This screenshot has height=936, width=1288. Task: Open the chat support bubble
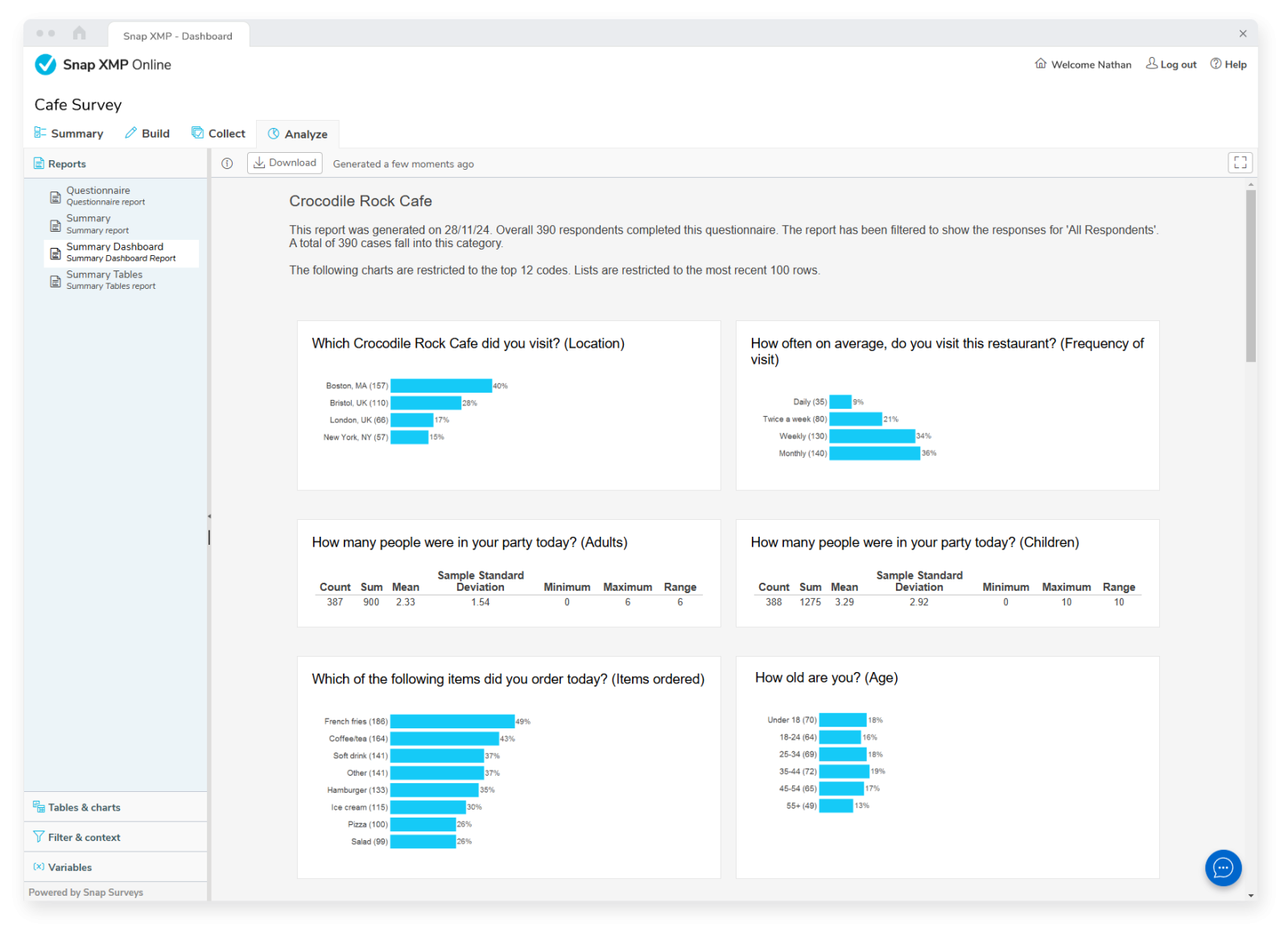[x=1223, y=868]
